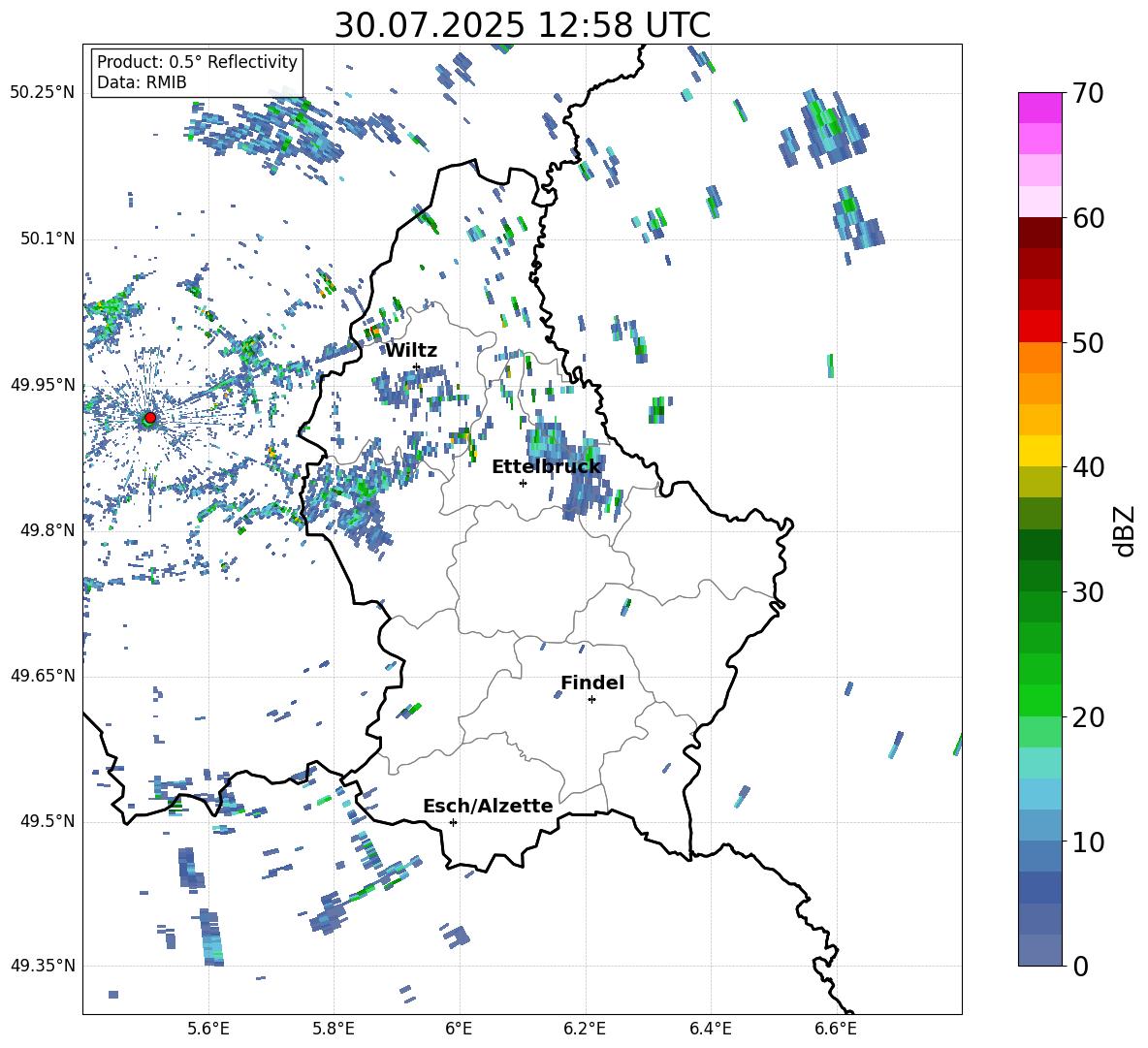The height and width of the screenshot is (1048, 1148).
Task: Click the Wiltz cross marker
Action: point(416,366)
